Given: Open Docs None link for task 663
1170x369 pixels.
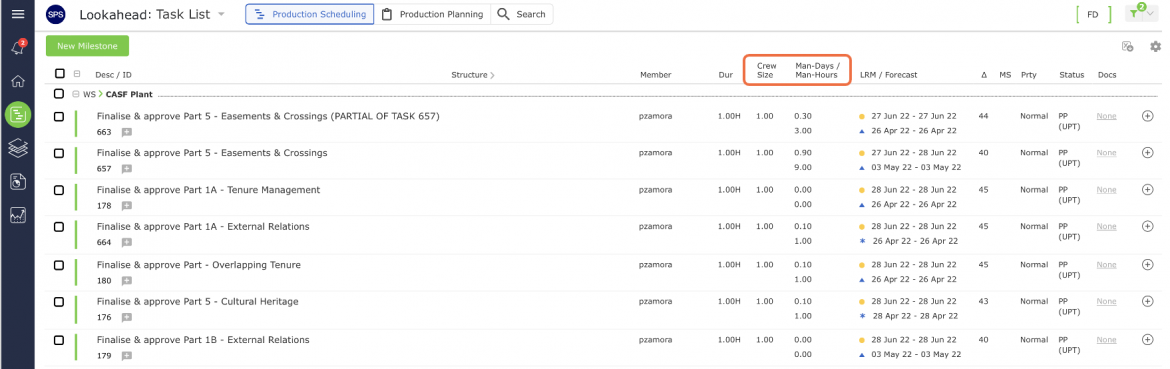Looking at the screenshot, I should tap(1107, 116).
